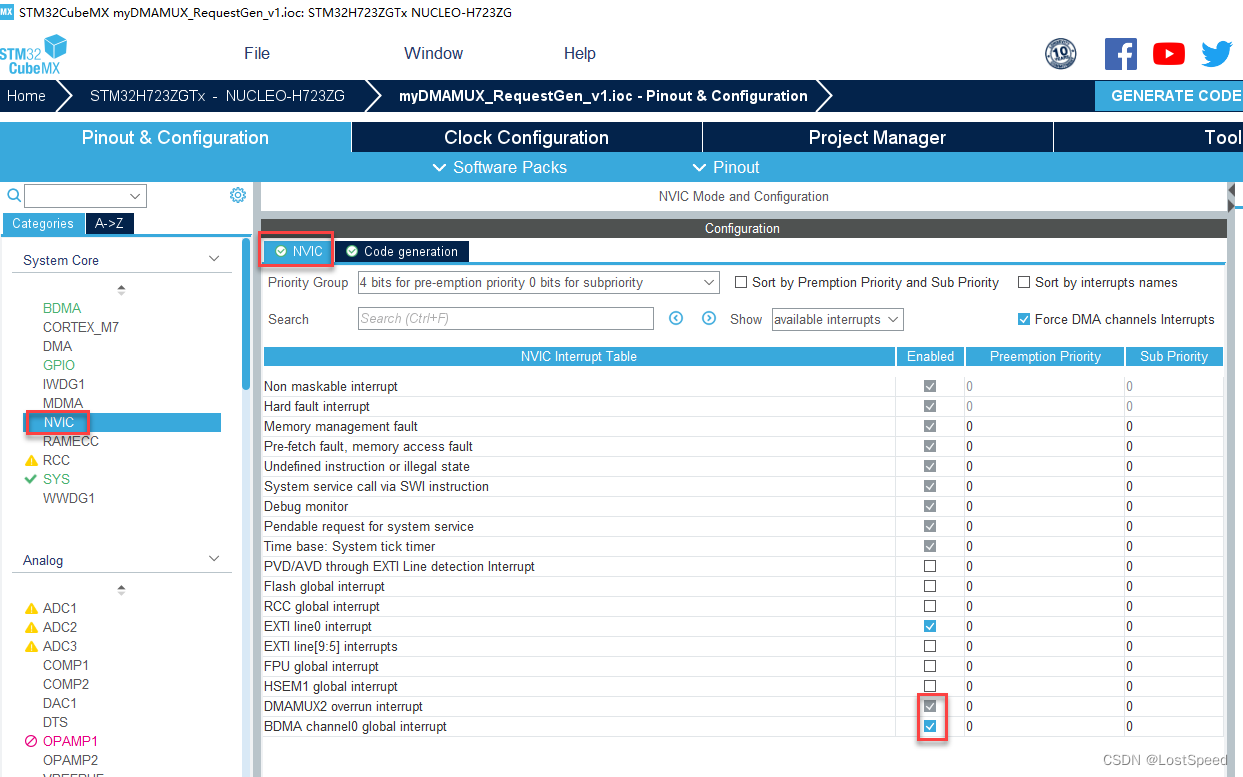Screen dimensions: 1243x777
Task: Click the STM32CubeMX logo
Action: pos(34,54)
